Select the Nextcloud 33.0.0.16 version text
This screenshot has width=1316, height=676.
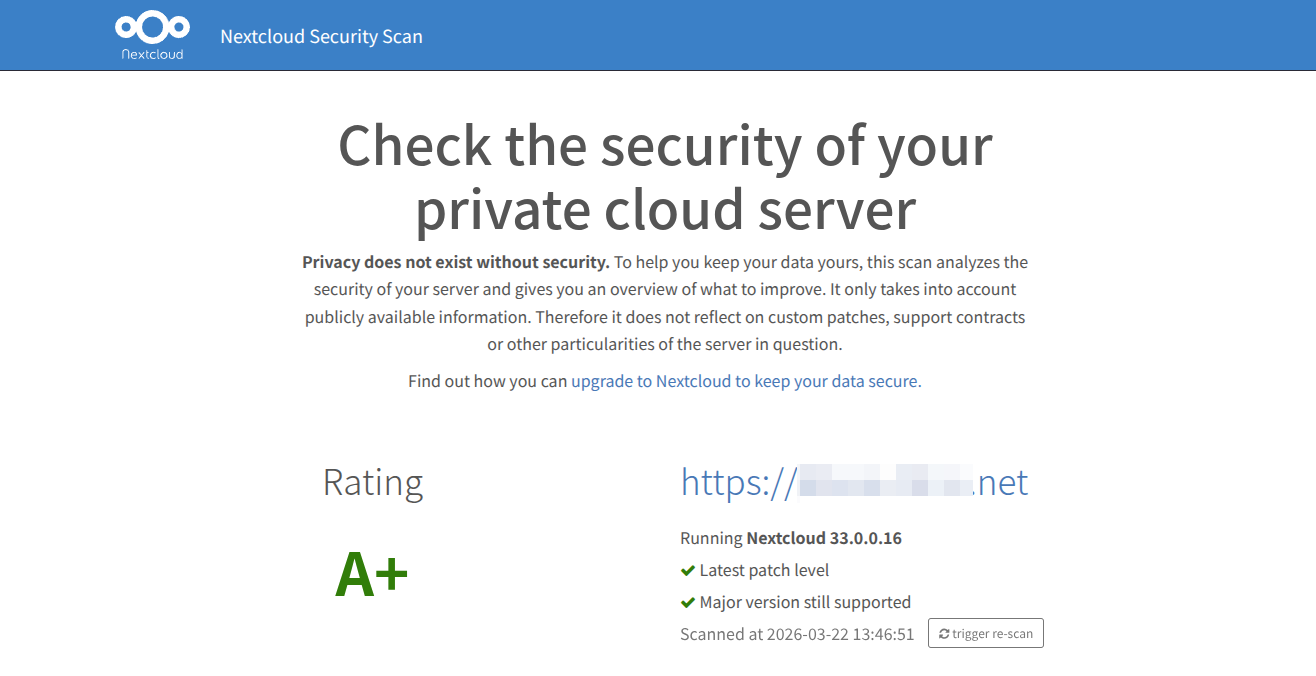click(x=824, y=539)
